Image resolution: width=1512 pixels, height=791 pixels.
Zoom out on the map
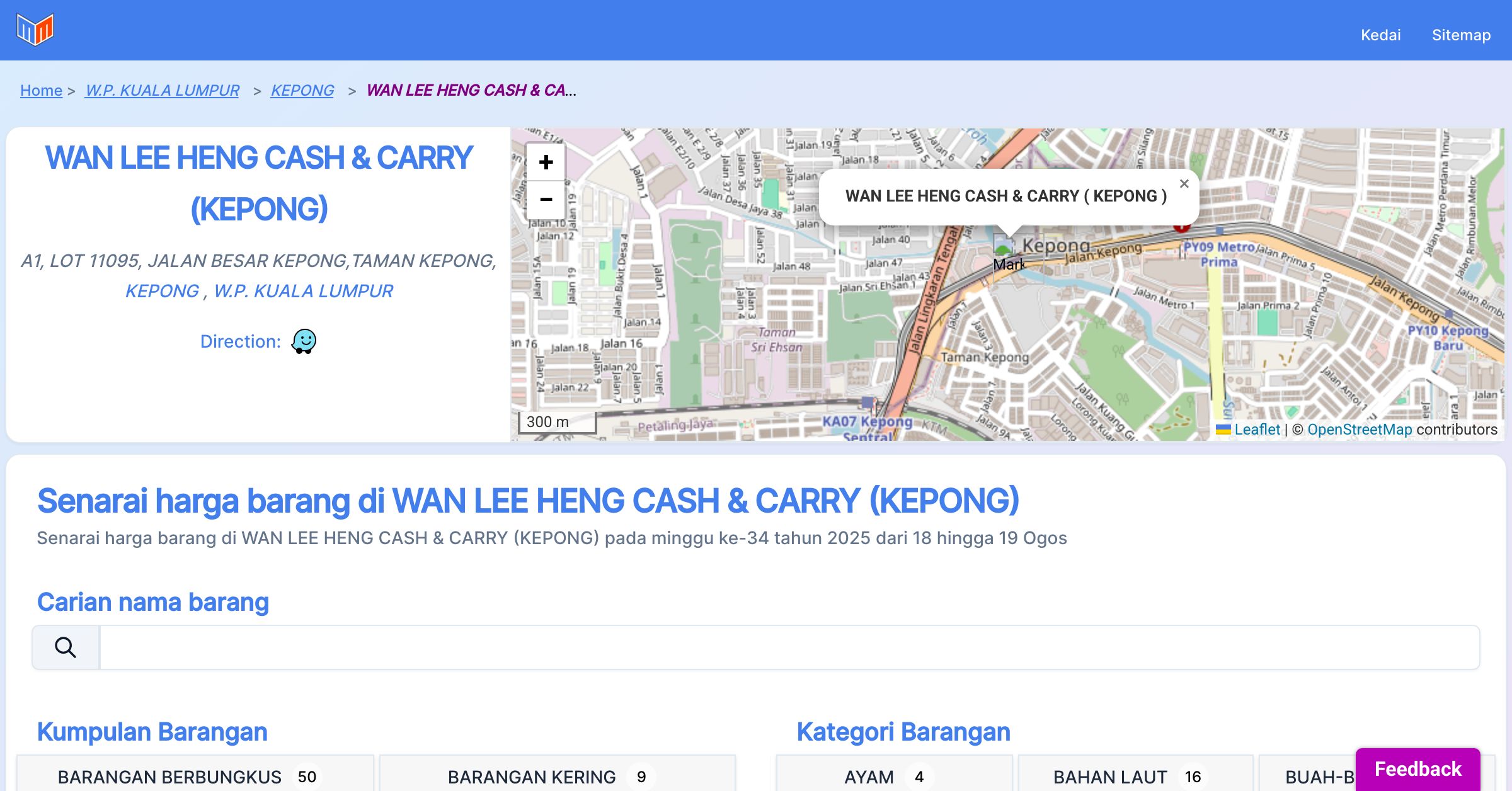pos(546,200)
